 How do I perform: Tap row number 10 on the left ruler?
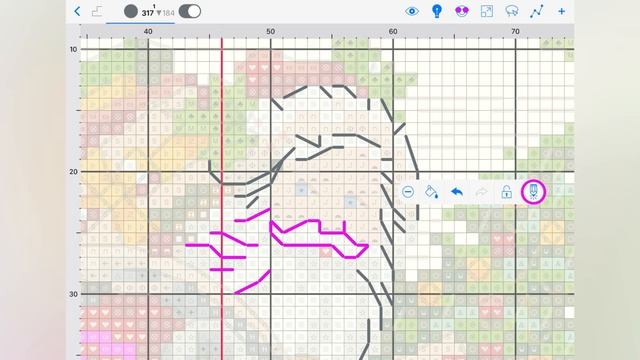point(73,49)
